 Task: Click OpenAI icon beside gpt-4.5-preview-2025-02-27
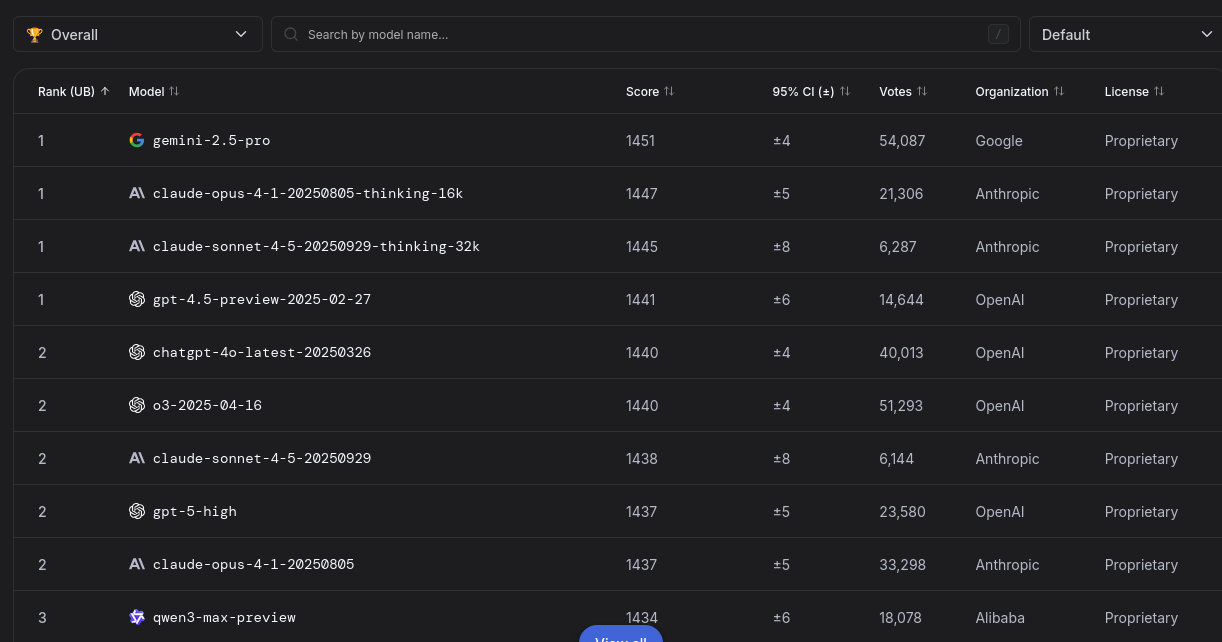(137, 299)
